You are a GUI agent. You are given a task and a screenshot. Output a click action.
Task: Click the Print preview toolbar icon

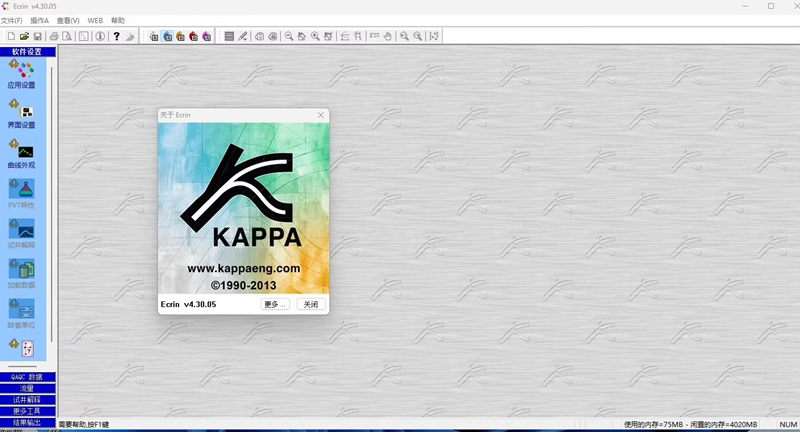[x=67, y=36]
